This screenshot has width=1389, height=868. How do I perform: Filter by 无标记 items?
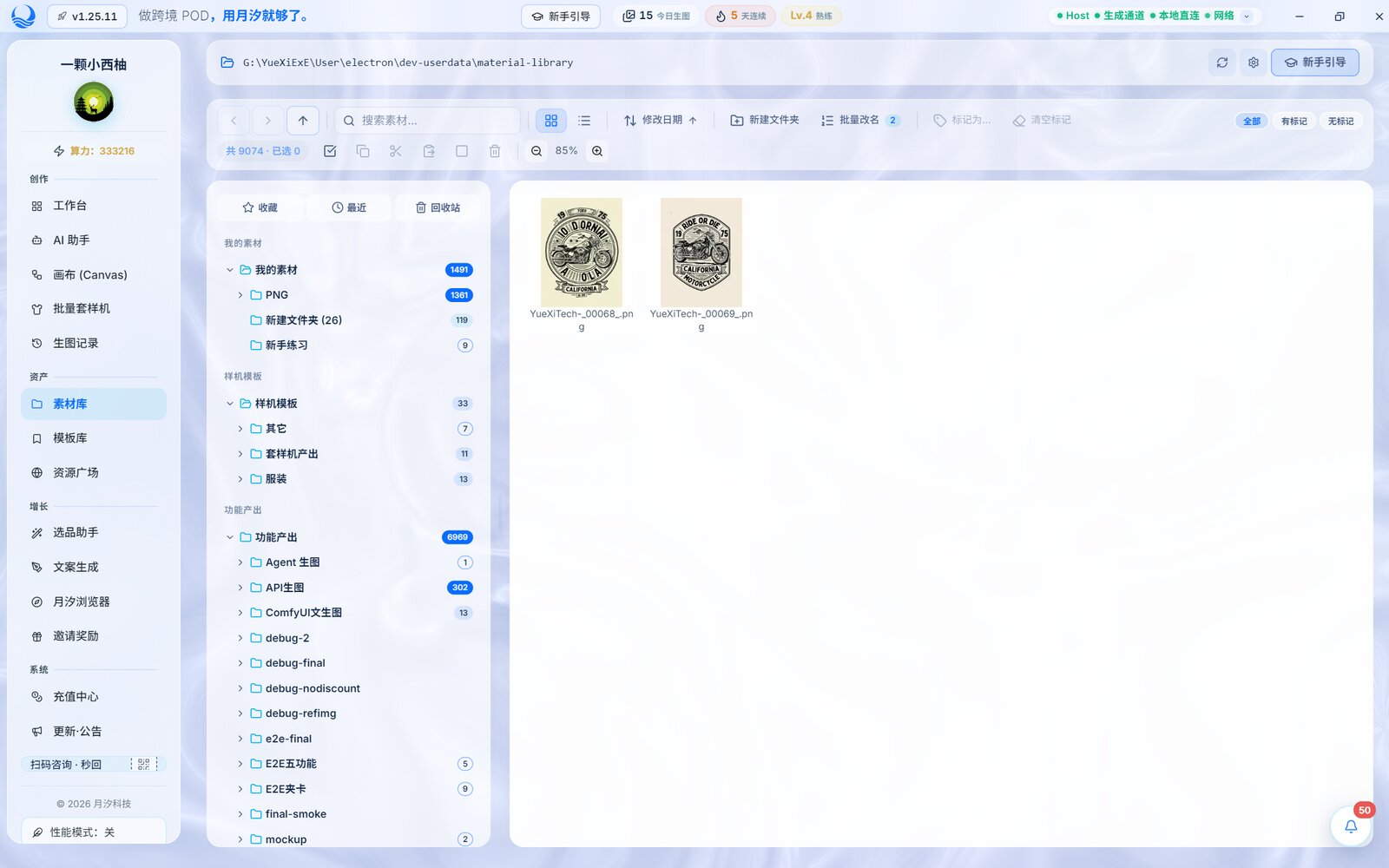point(1340,121)
